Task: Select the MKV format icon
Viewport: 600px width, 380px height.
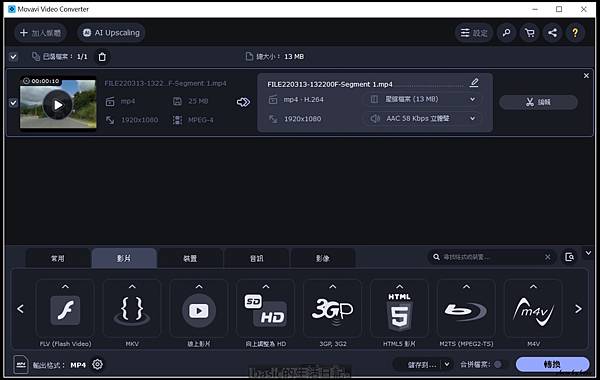Action: point(132,310)
